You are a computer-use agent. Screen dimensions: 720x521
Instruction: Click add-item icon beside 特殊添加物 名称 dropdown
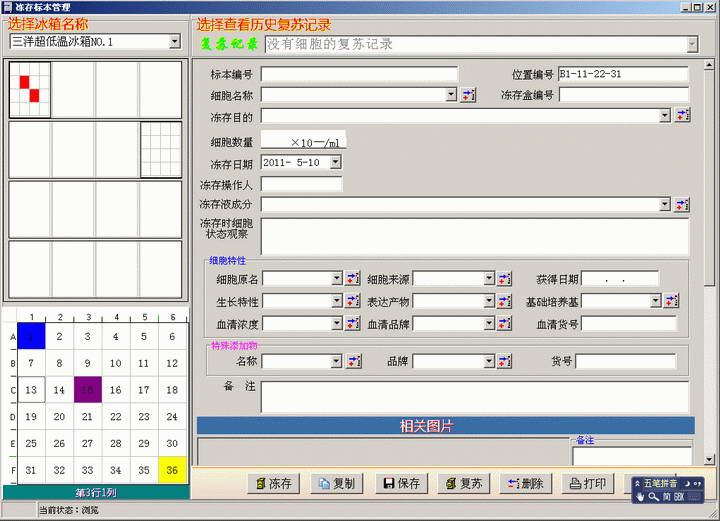pos(353,361)
